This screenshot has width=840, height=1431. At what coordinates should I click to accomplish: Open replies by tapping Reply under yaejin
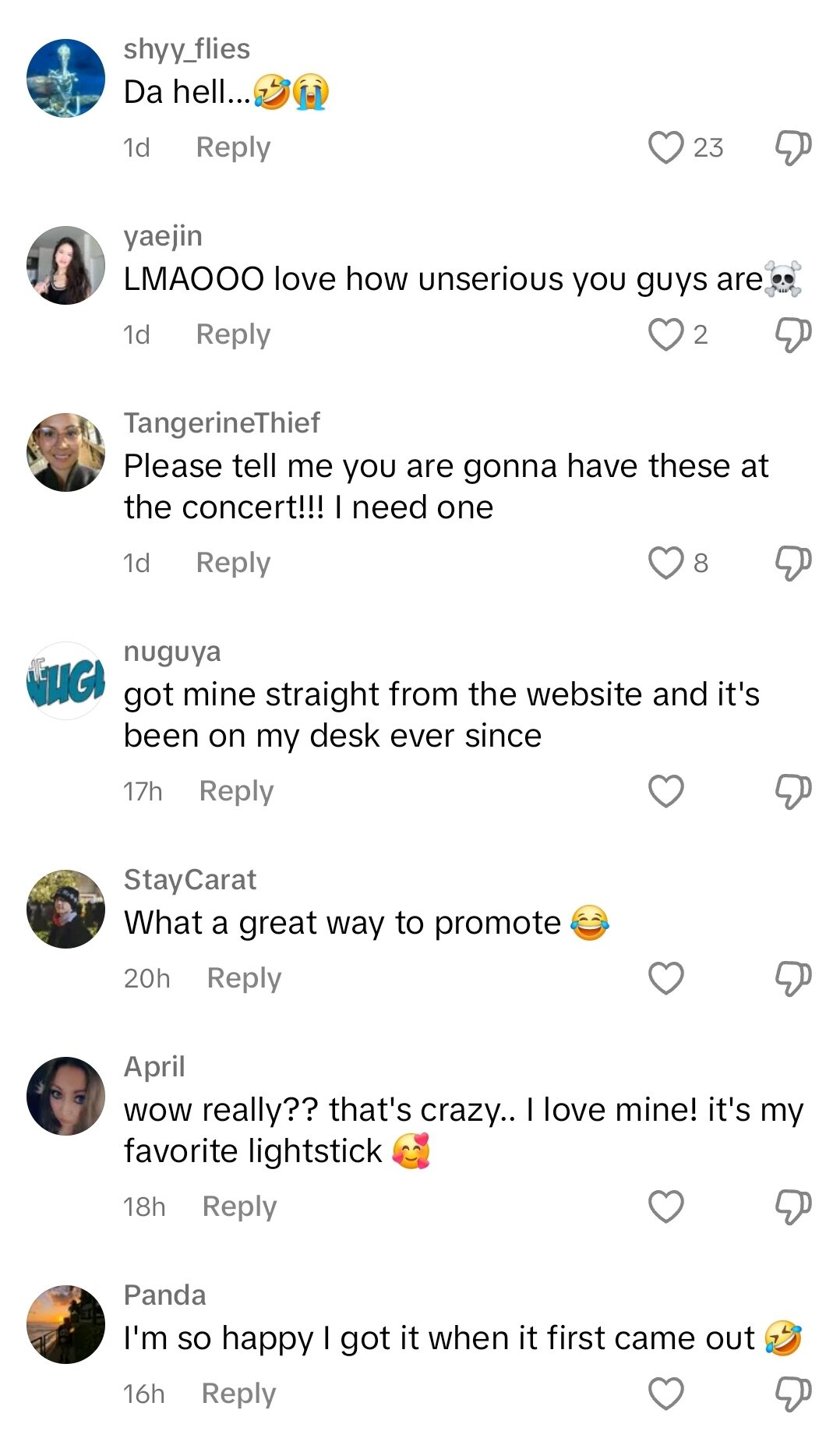tap(231, 334)
